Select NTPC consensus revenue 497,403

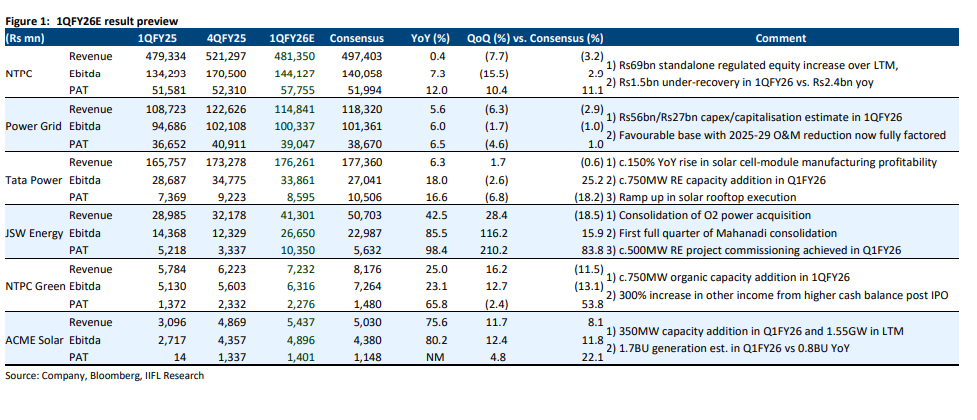click(363, 56)
